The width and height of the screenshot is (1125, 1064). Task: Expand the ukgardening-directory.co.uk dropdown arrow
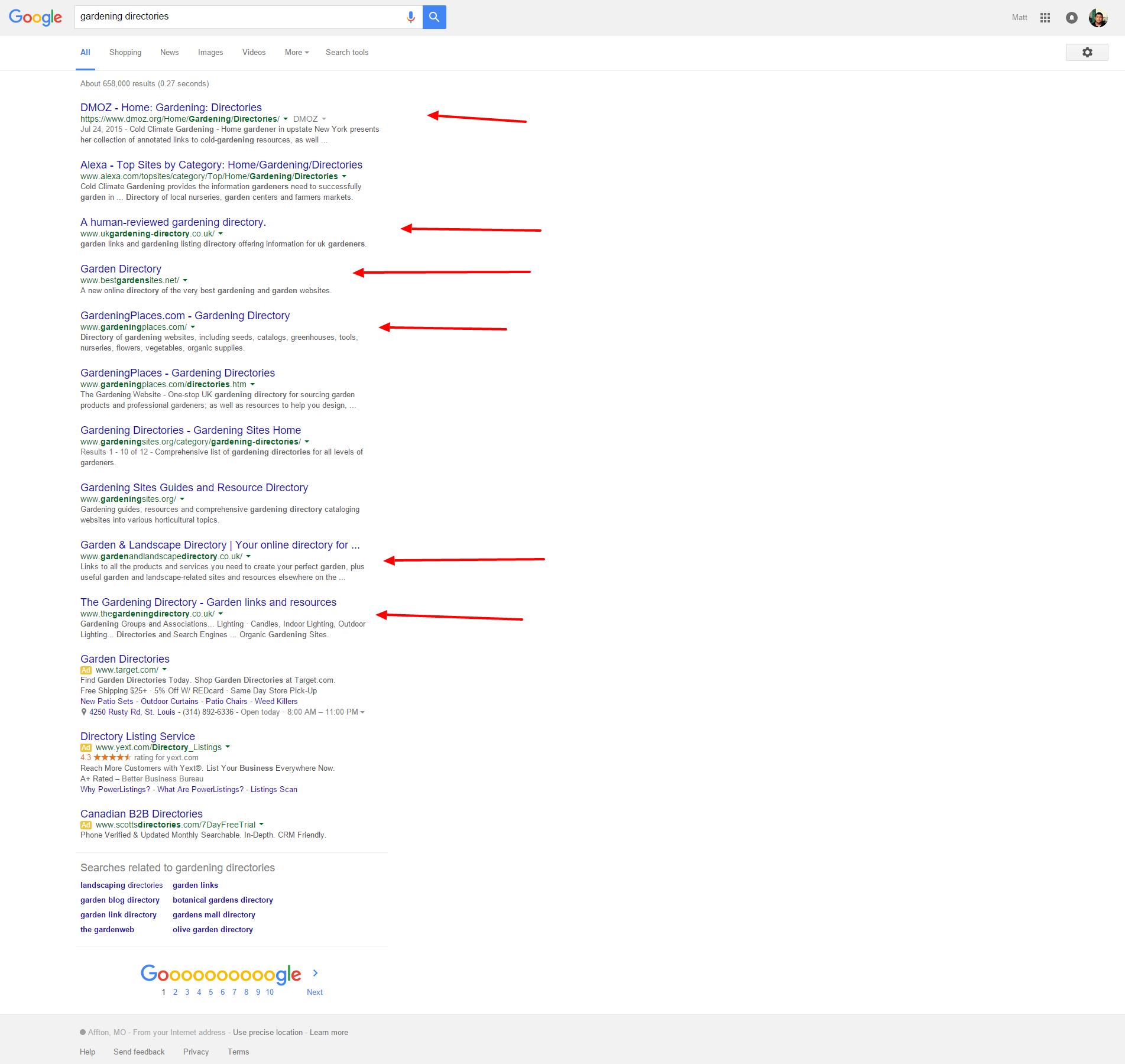pyautogui.click(x=221, y=233)
